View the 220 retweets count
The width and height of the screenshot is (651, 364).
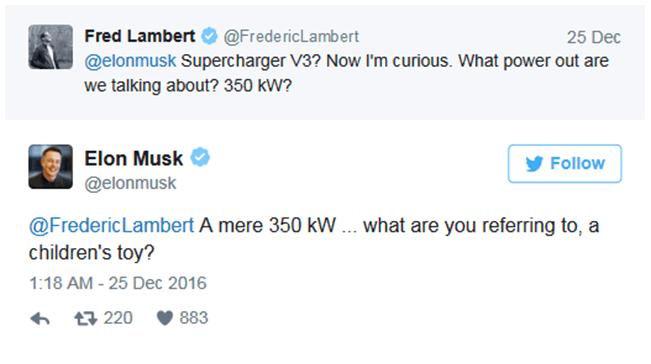[118, 318]
